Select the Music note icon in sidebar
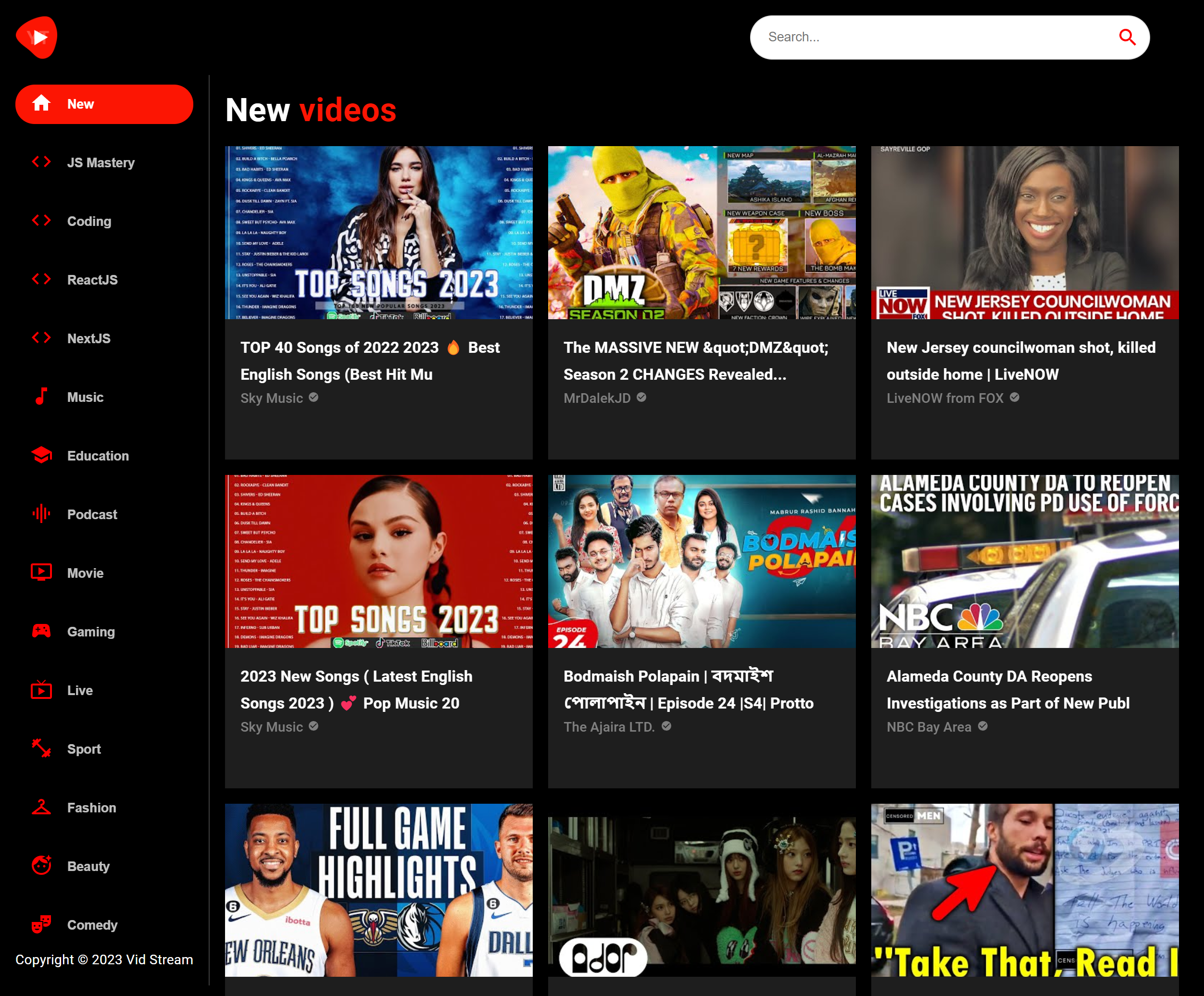 41,397
